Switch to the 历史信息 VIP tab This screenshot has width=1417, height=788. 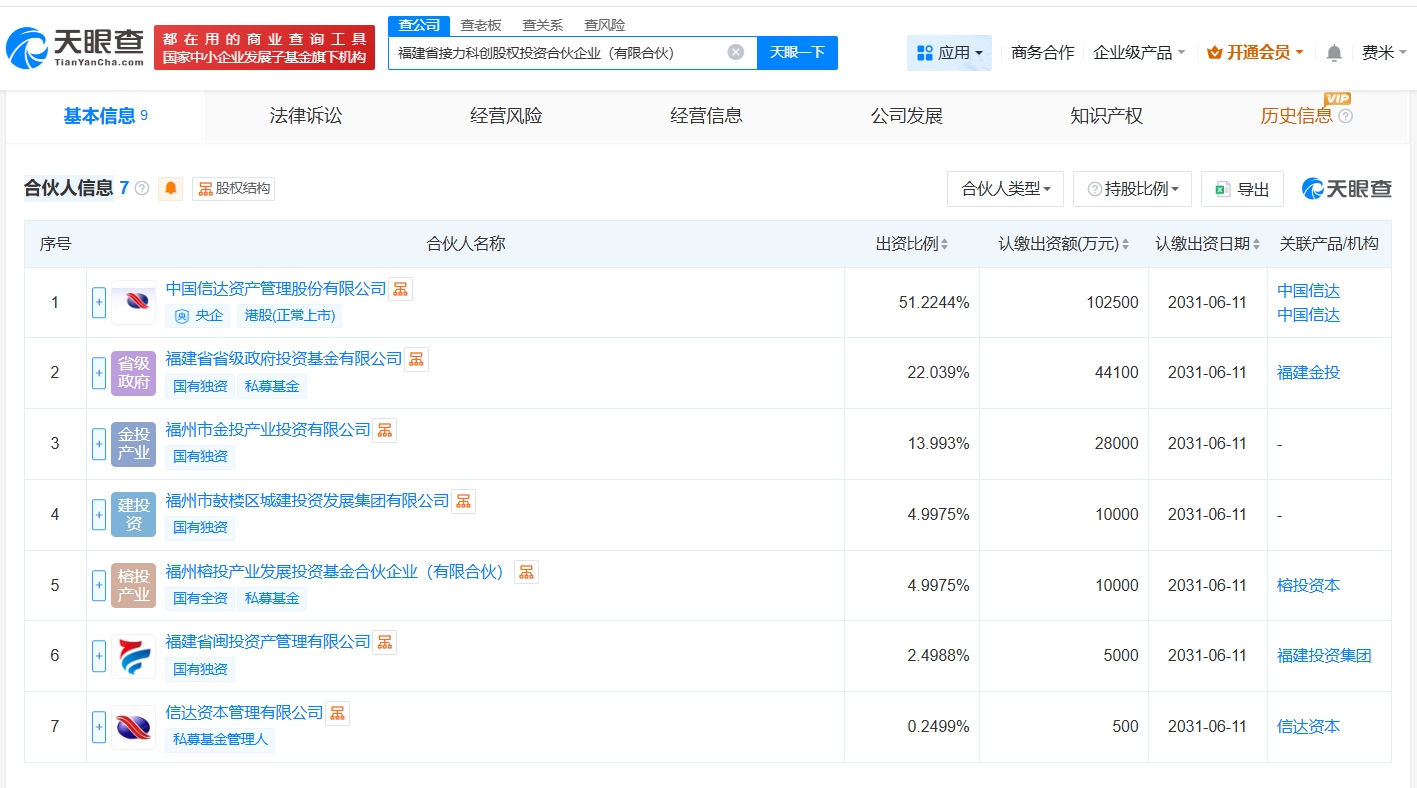pyautogui.click(x=1296, y=116)
